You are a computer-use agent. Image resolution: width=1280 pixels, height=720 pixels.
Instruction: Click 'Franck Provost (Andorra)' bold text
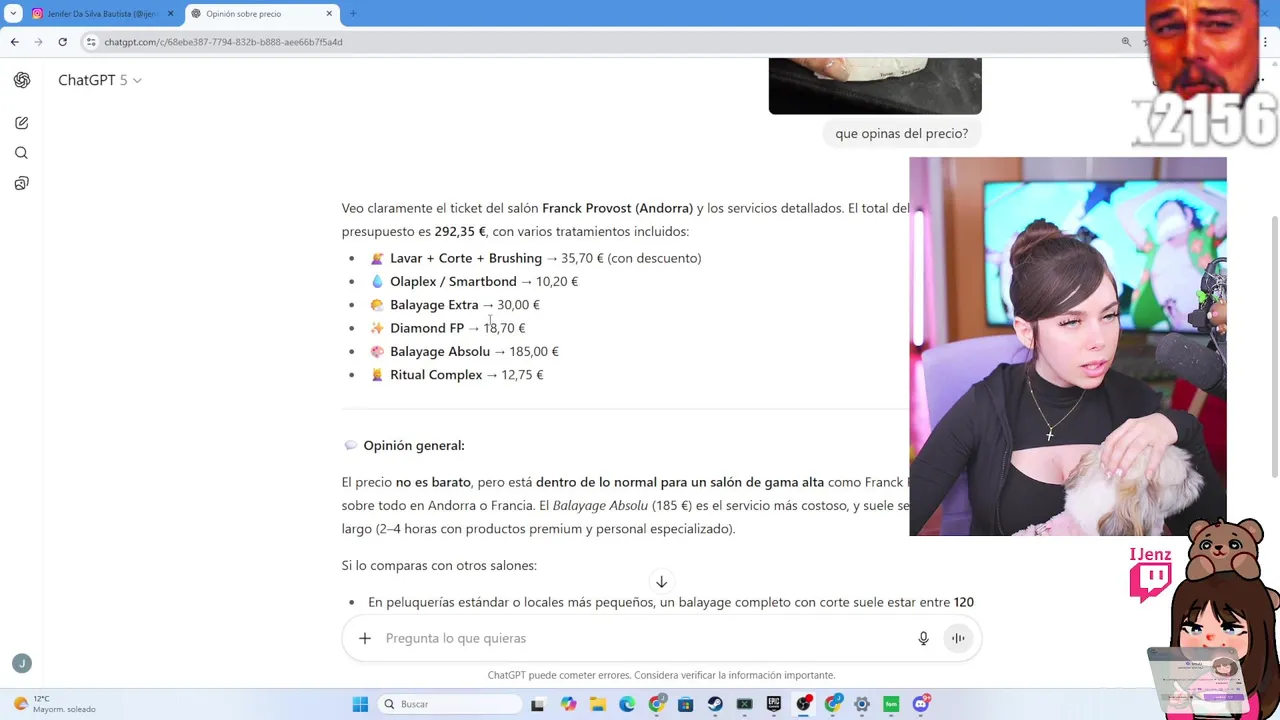(617, 208)
